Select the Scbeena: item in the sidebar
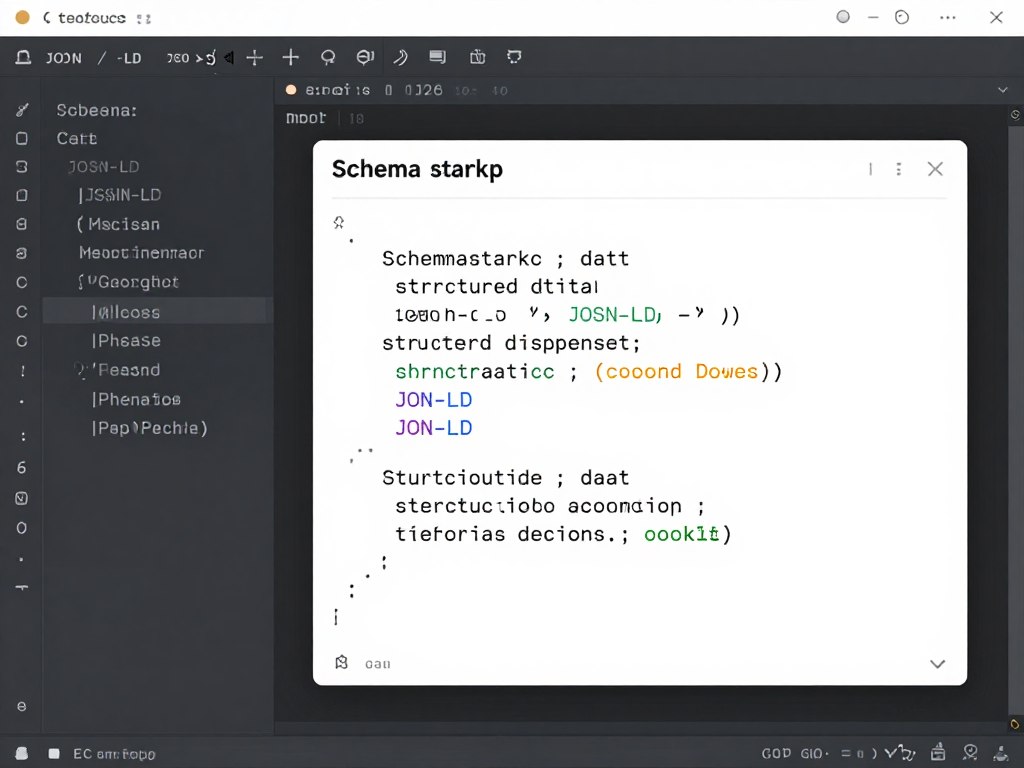This screenshot has width=1024, height=768. point(97,110)
